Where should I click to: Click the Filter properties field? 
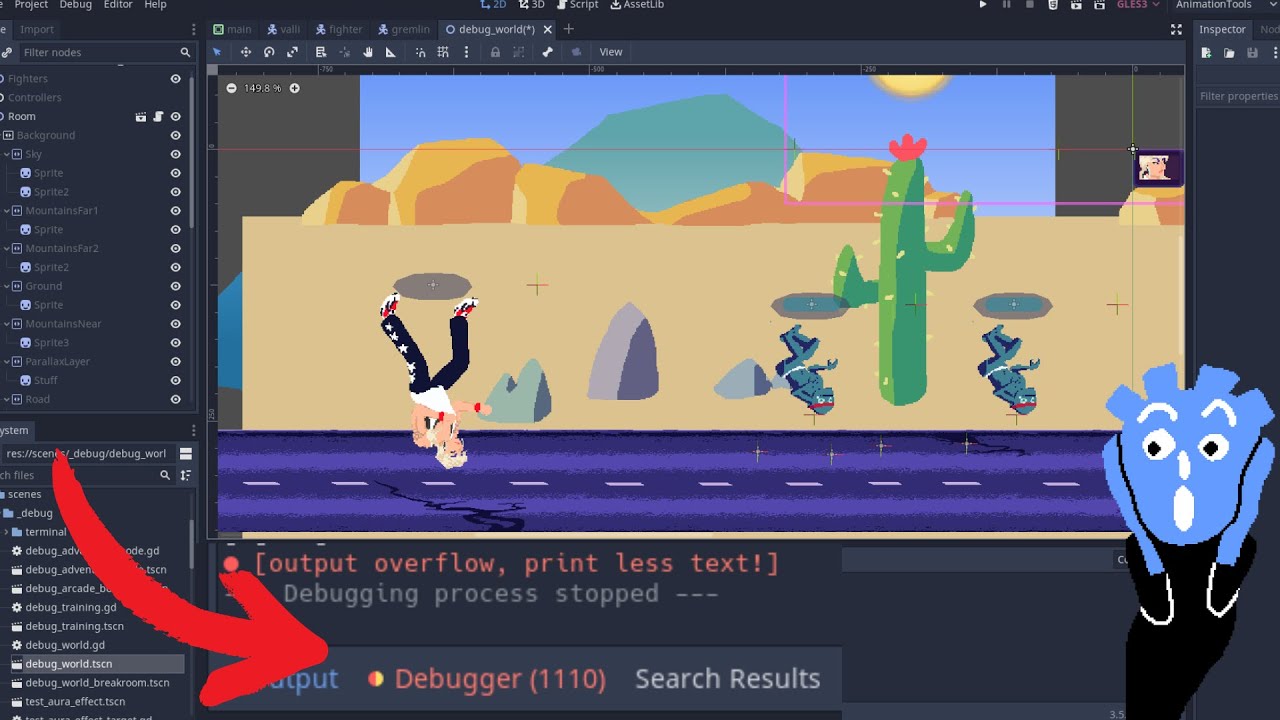point(1238,96)
